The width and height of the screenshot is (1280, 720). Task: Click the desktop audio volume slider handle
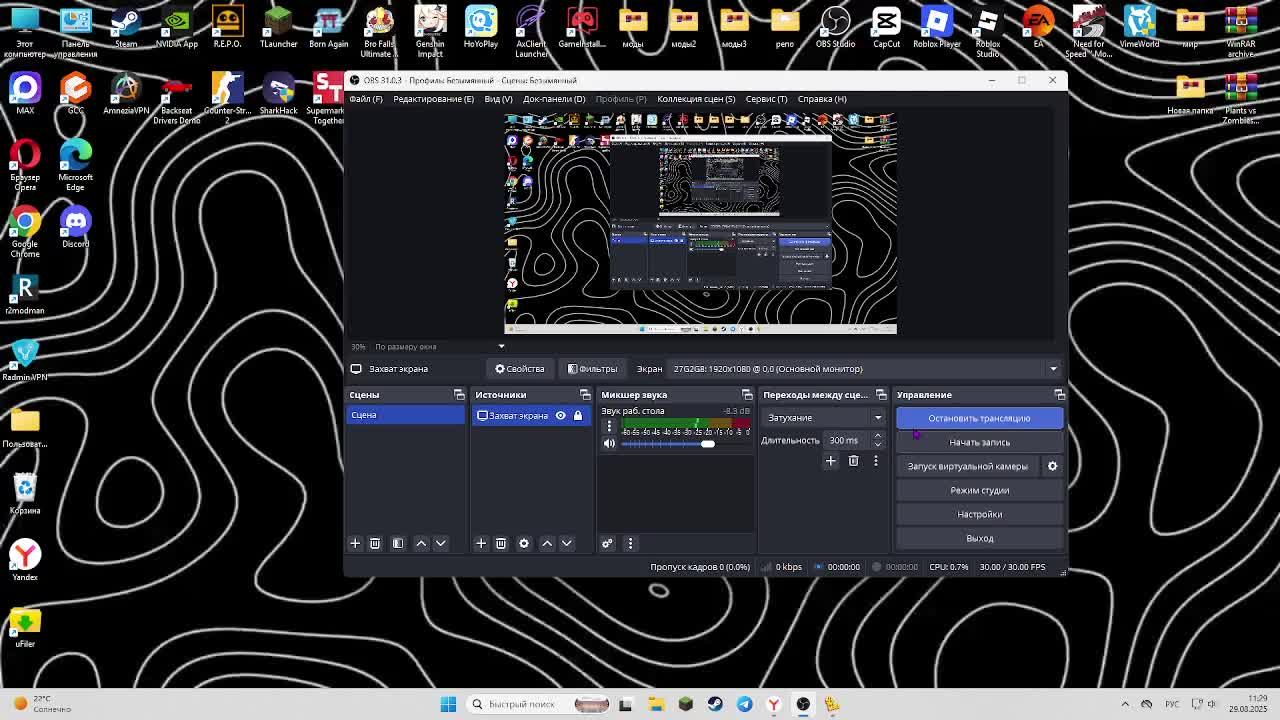coord(708,444)
